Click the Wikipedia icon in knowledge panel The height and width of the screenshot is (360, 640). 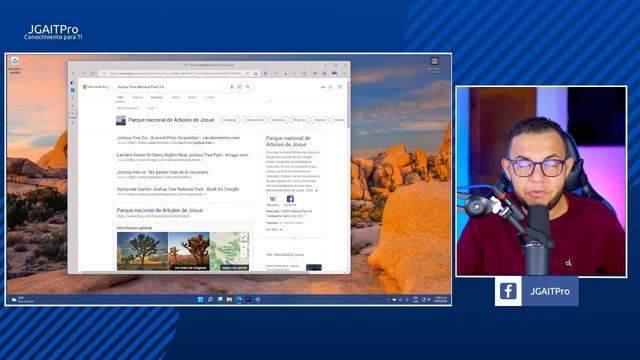(x=273, y=200)
